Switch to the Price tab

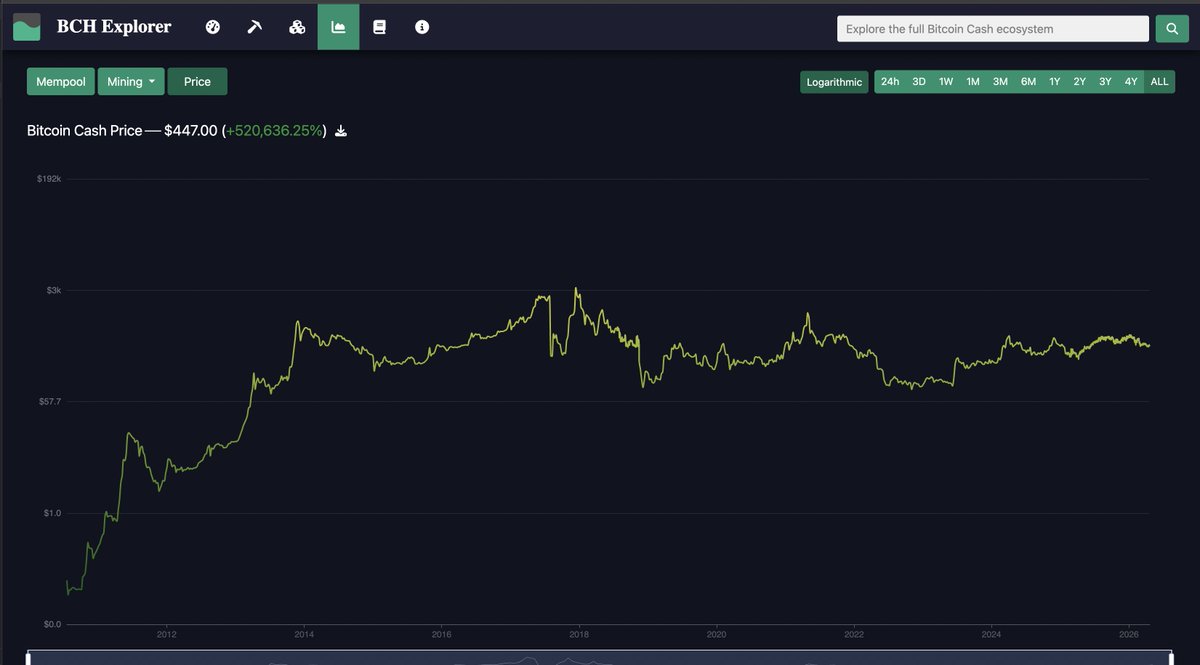197,81
